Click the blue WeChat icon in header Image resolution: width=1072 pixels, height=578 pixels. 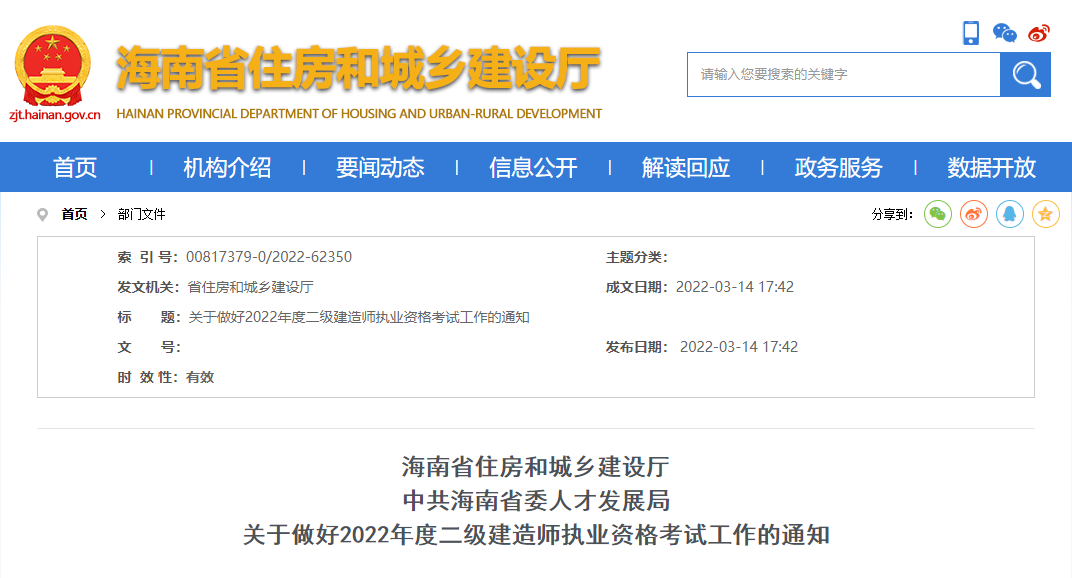(1004, 33)
